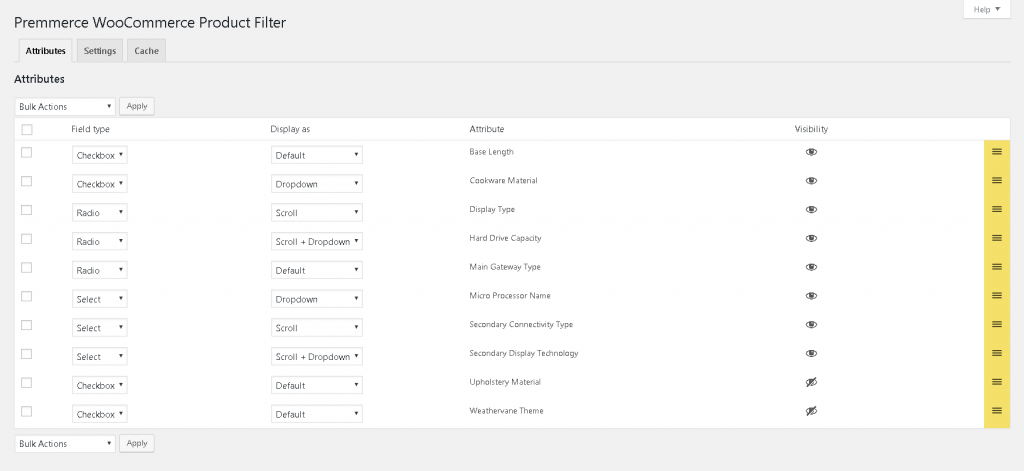Screen dimensions: 1024x471
Task: Open Field type dropdown for Display Type
Action: pos(99,213)
